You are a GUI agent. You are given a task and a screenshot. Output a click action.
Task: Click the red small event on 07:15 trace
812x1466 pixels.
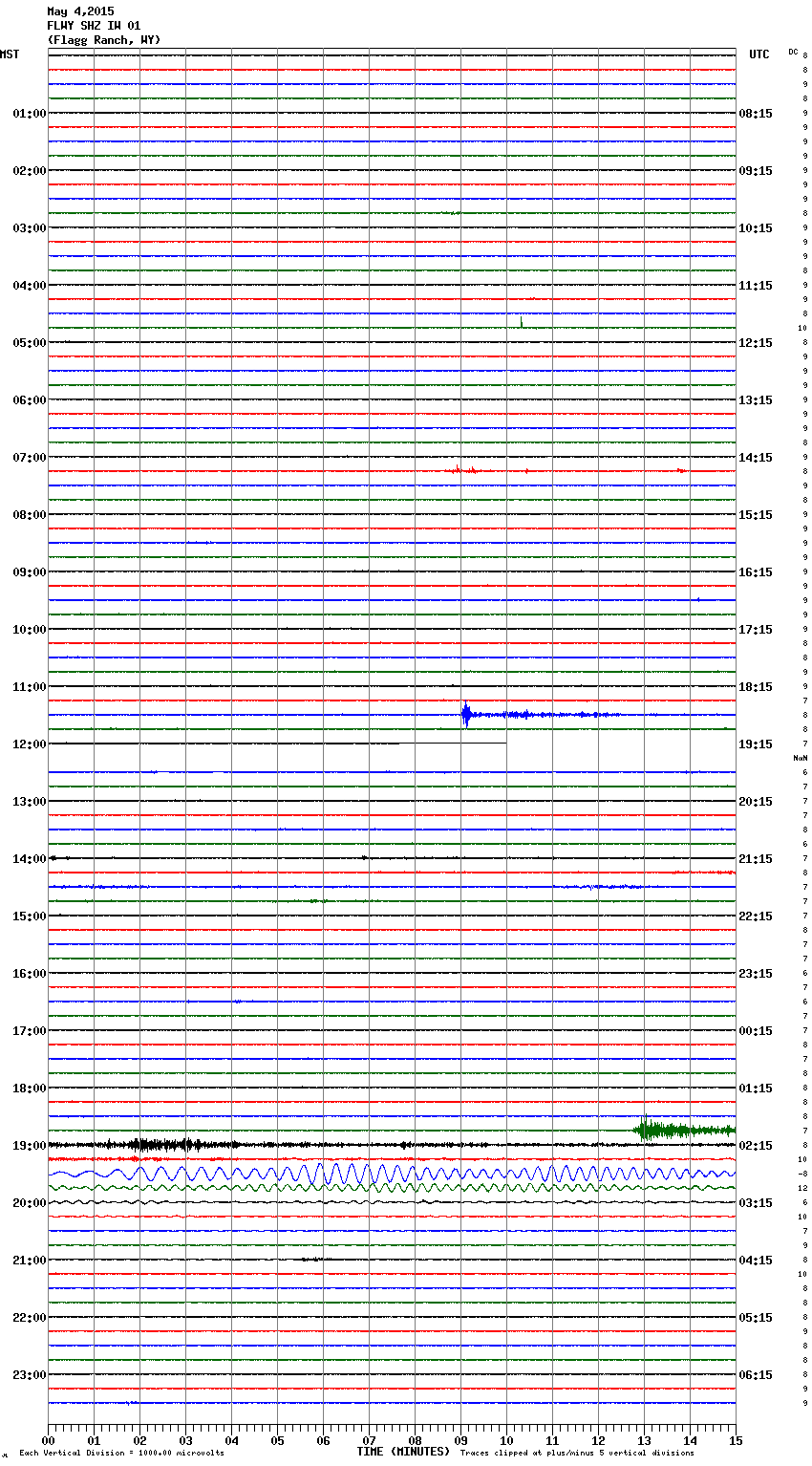[x=465, y=470]
